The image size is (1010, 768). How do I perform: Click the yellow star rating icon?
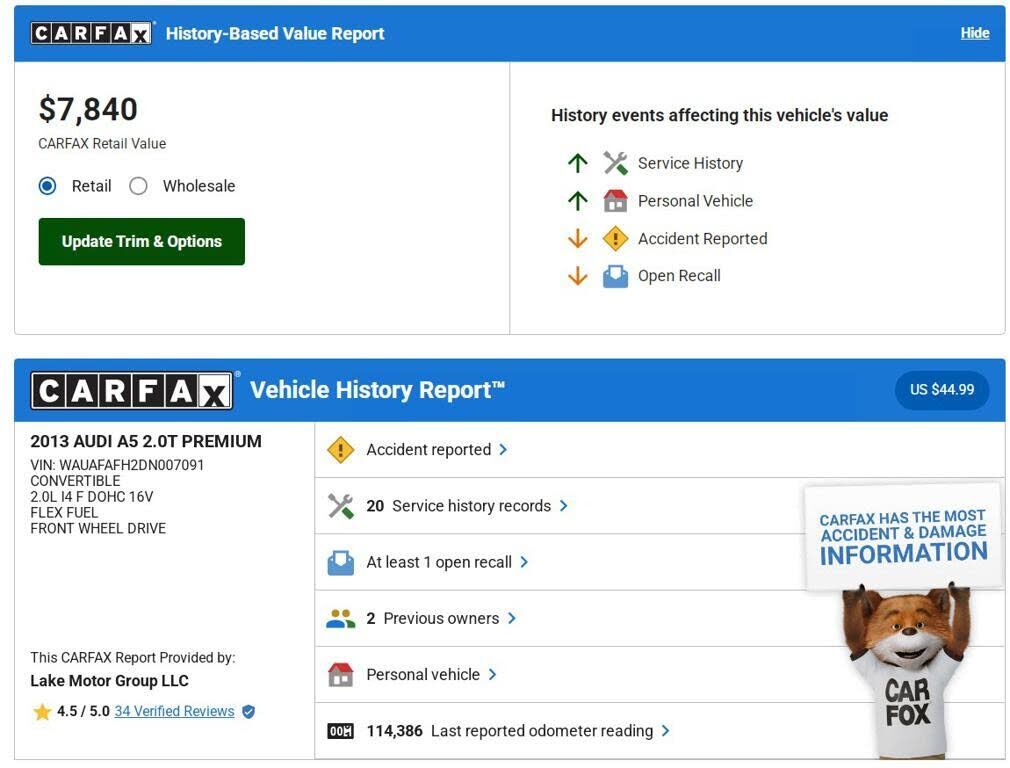pyautogui.click(x=42, y=712)
